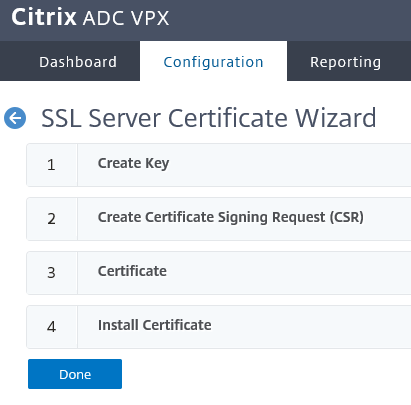Switch to the Reporting tab
Viewport: 411px width, 405px height.
coord(345,62)
